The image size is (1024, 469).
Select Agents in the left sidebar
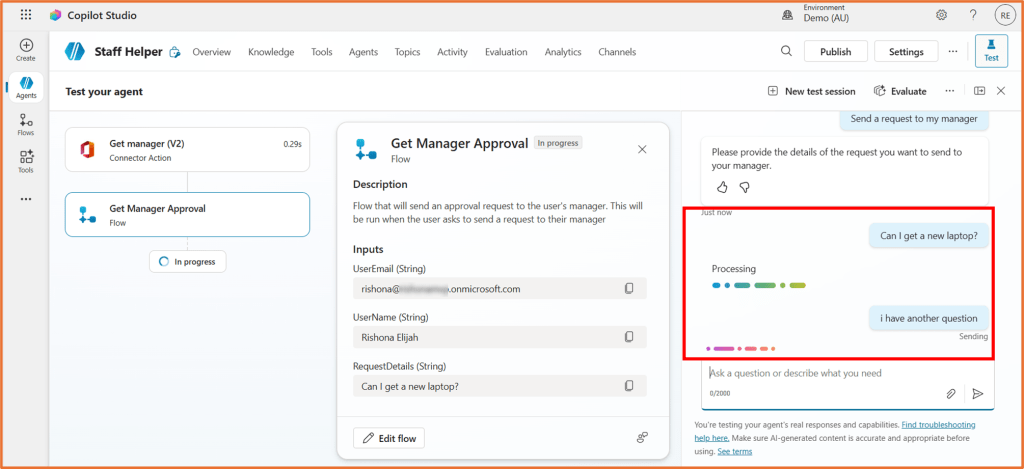pos(26,88)
